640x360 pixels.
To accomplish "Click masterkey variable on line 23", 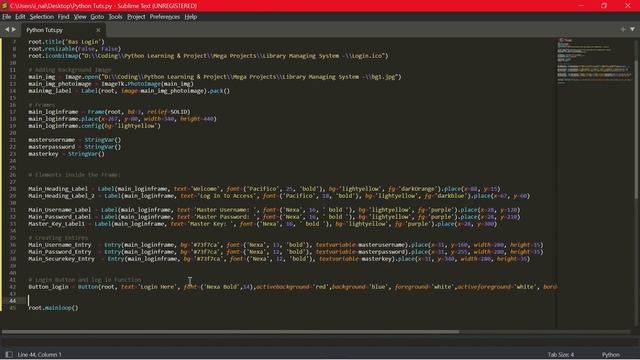I will tap(43, 154).
